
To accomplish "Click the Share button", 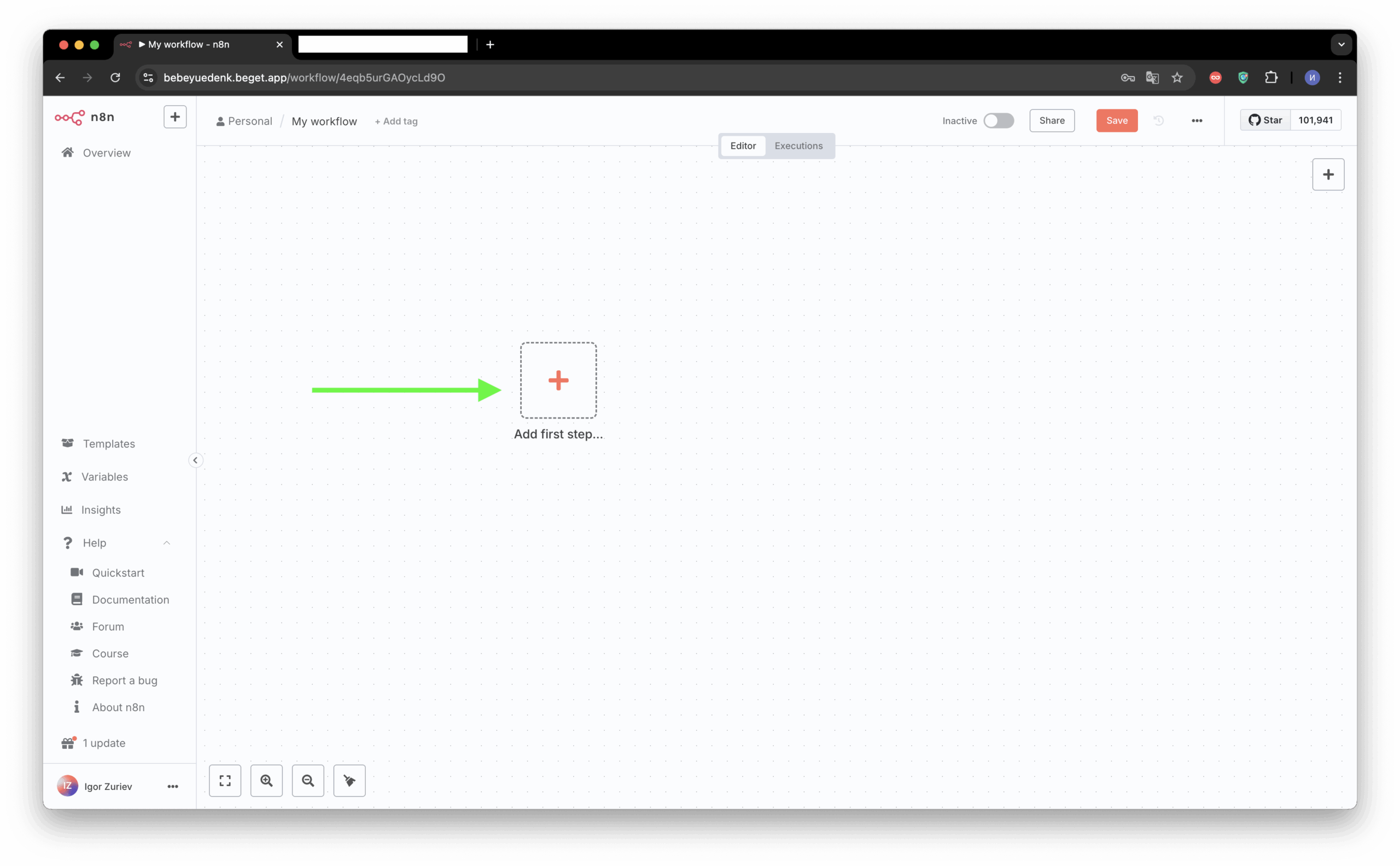I will 1051,121.
